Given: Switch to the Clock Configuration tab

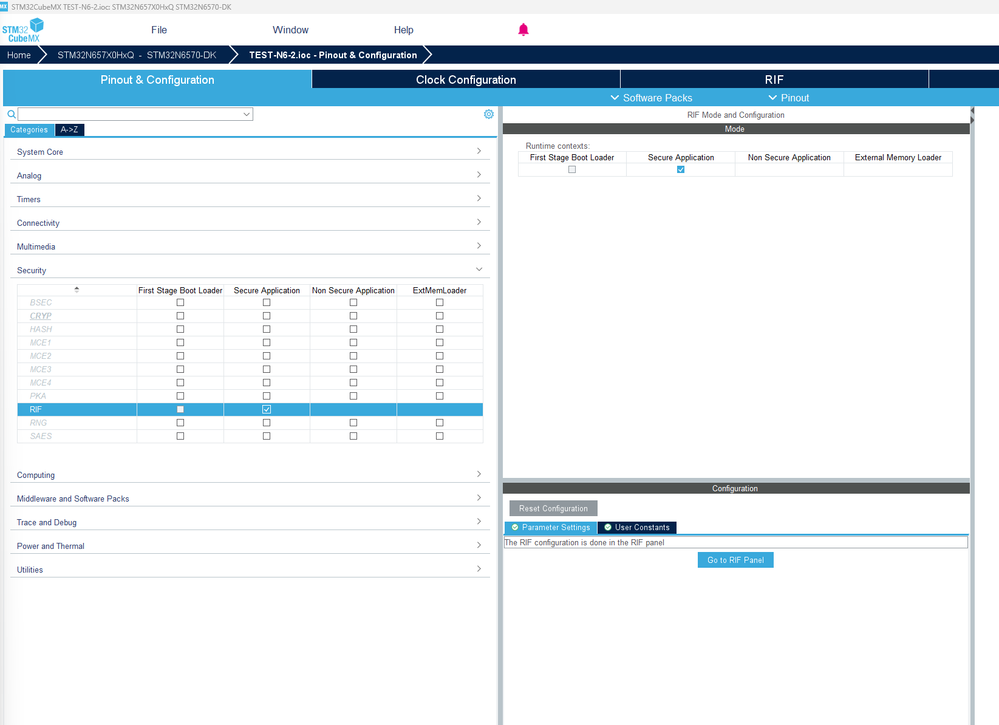Looking at the screenshot, I should click(x=466, y=80).
